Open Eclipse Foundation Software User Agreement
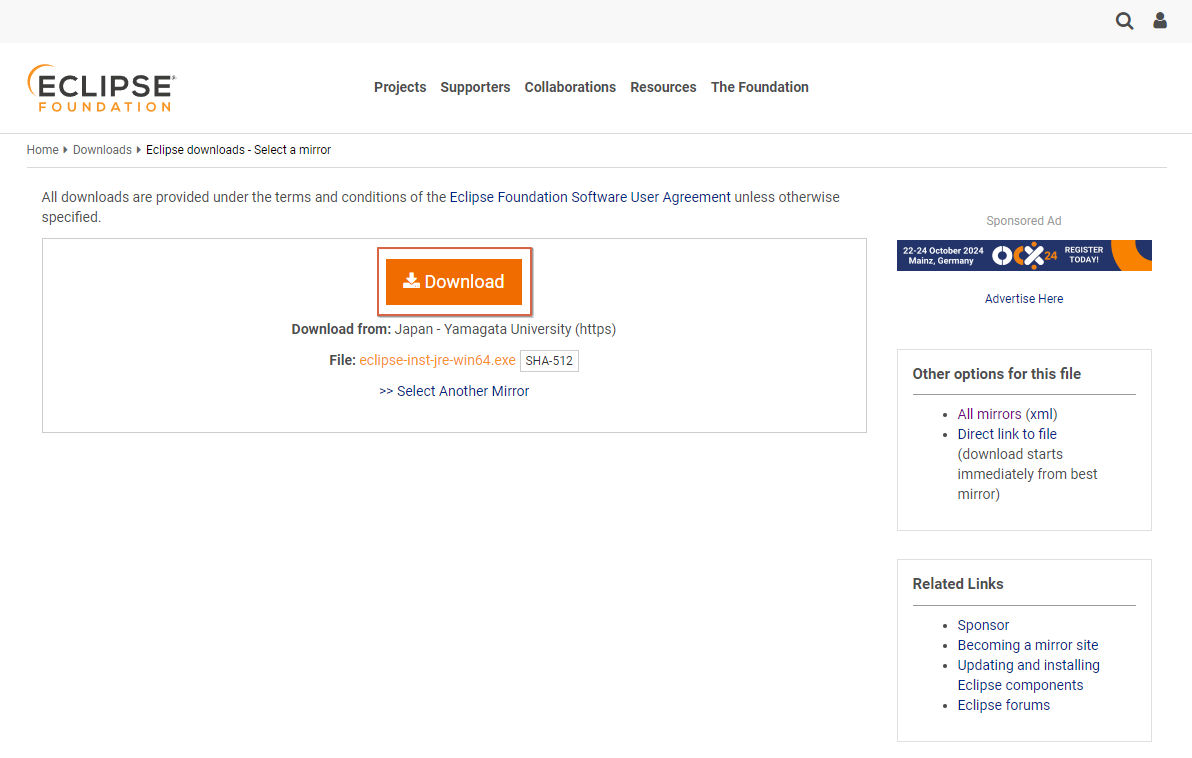This screenshot has width=1192, height=758. pyautogui.click(x=590, y=197)
